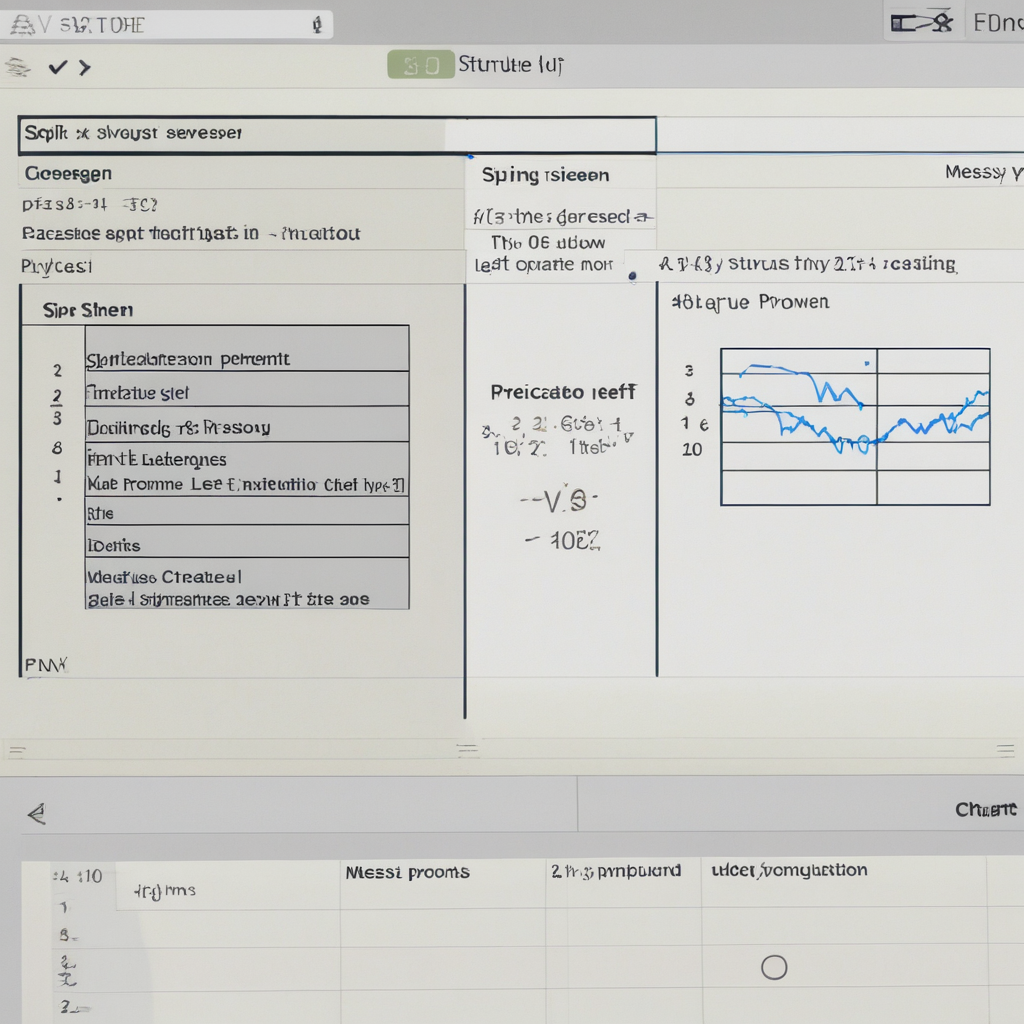Viewport: 1024px width, 1024px height.
Task: Click the 'Left opiarte mon' cell
Action: pos(543,264)
